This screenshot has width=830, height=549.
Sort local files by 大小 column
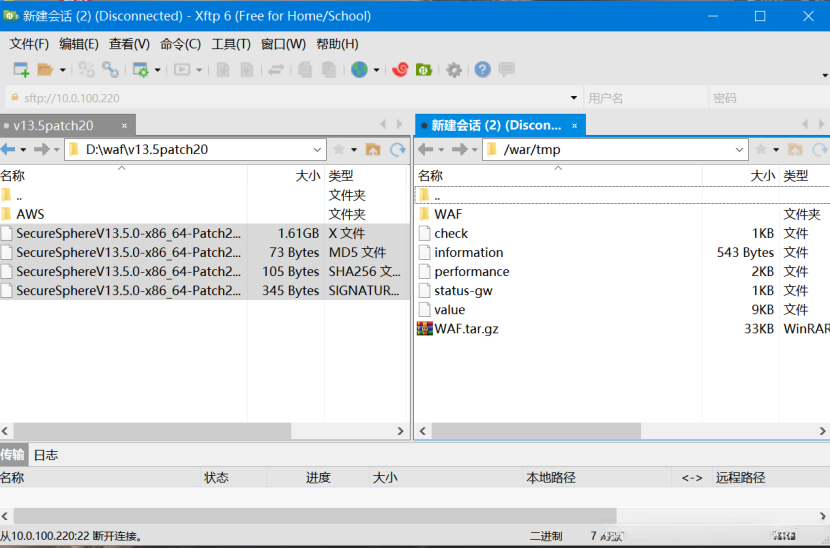tap(286, 176)
